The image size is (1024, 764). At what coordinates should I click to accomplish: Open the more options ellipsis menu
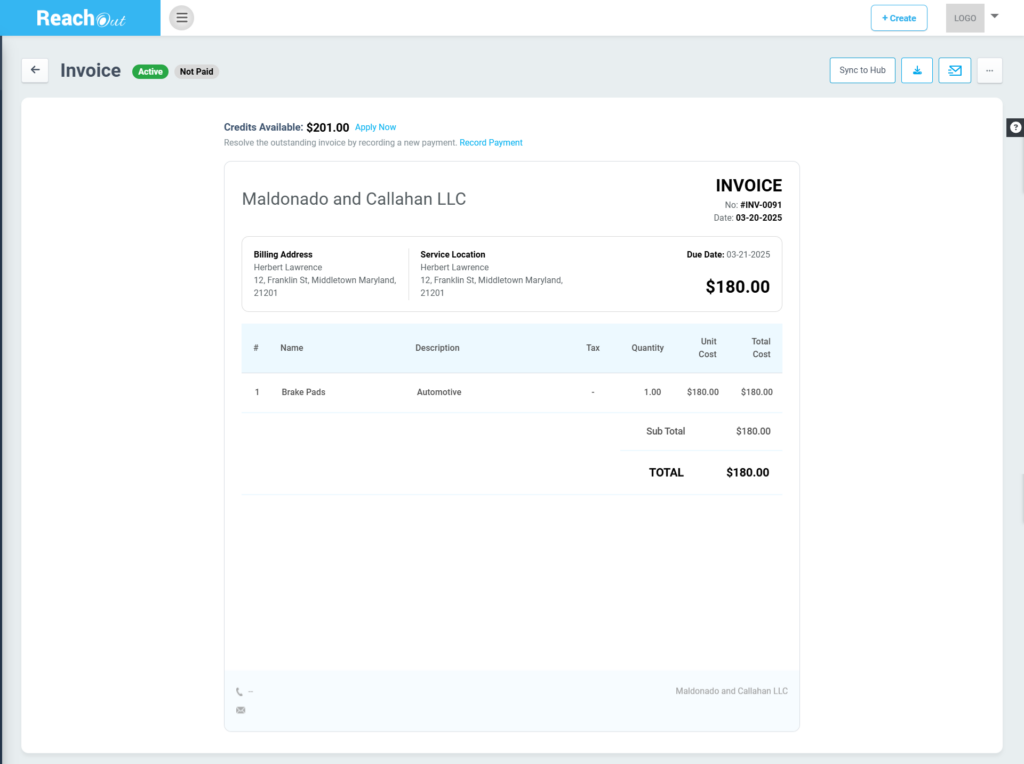[x=989, y=70]
